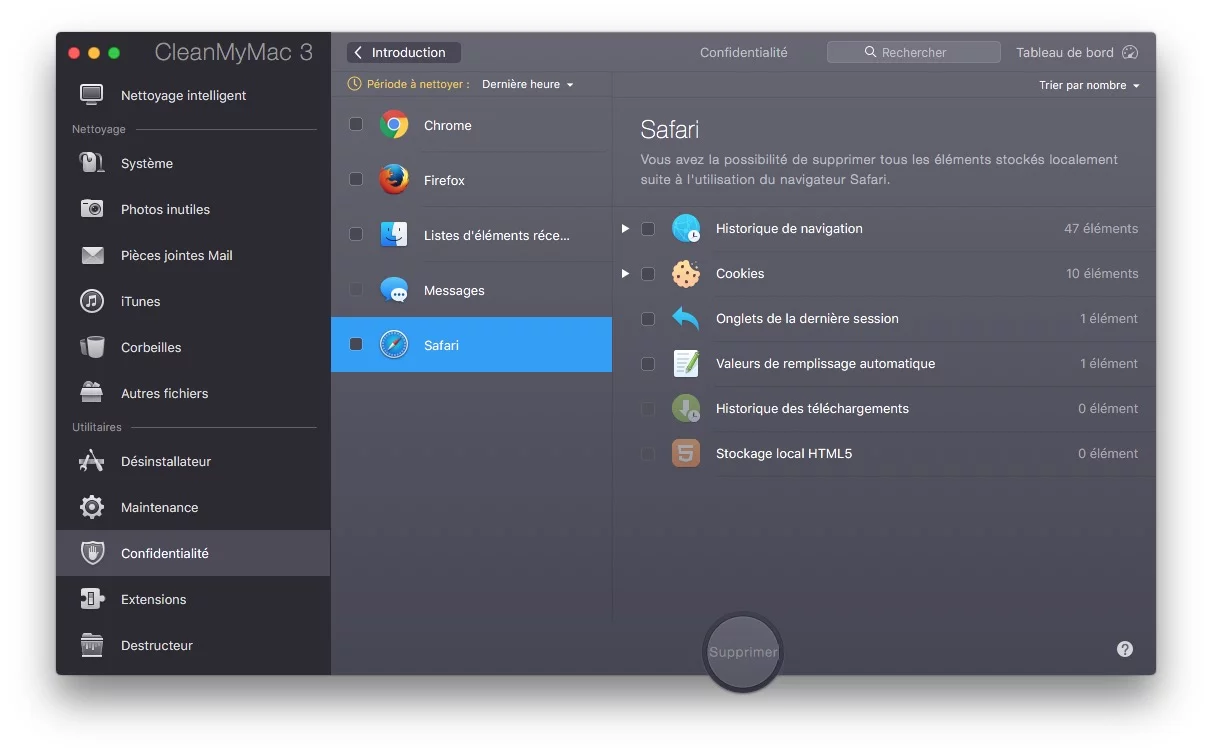
Task: Click the Cookies cookie icon
Action: click(686, 273)
